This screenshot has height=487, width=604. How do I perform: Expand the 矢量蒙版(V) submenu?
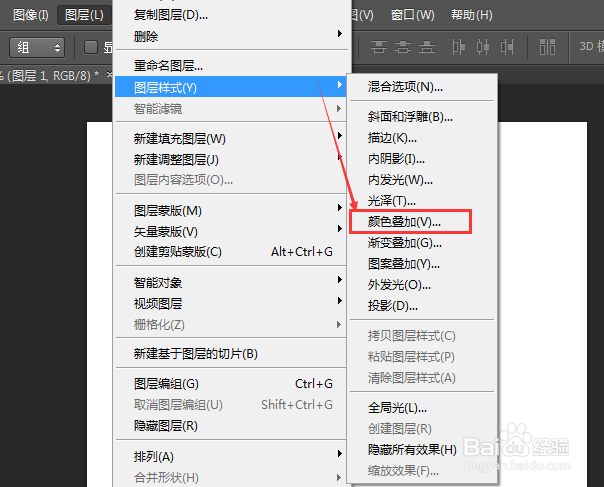pyautogui.click(x=231, y=231)
